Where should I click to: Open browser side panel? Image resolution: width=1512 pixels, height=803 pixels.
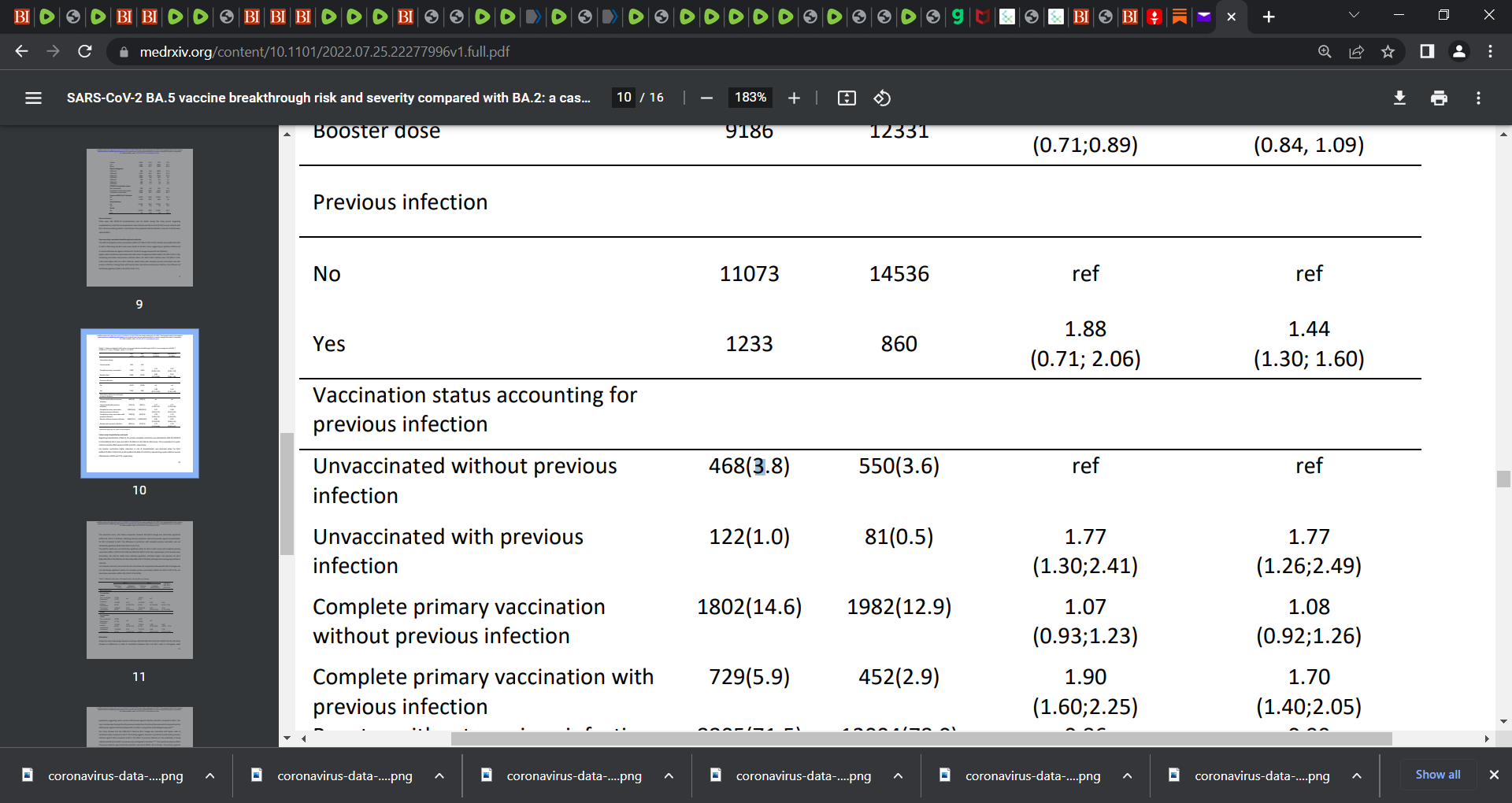[x=1426, y=51]
